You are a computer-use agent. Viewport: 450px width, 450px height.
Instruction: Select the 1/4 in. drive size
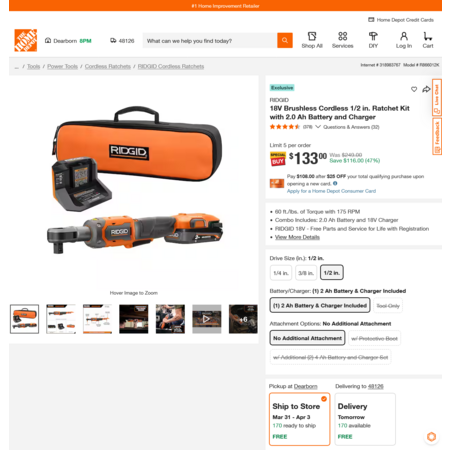(x=281, y=273)
